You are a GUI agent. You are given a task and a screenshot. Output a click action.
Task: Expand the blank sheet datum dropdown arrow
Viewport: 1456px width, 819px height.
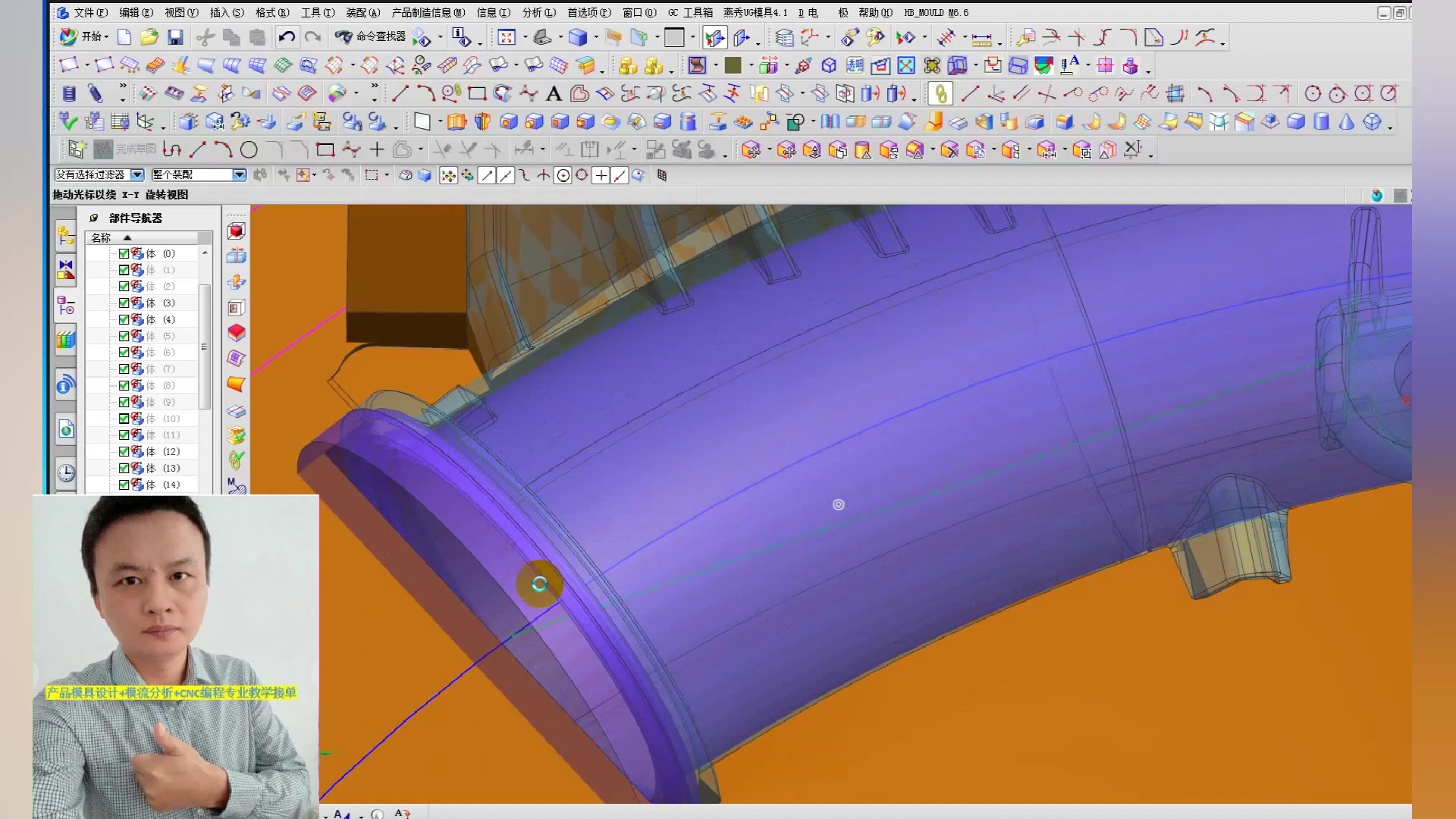point(440,122)
